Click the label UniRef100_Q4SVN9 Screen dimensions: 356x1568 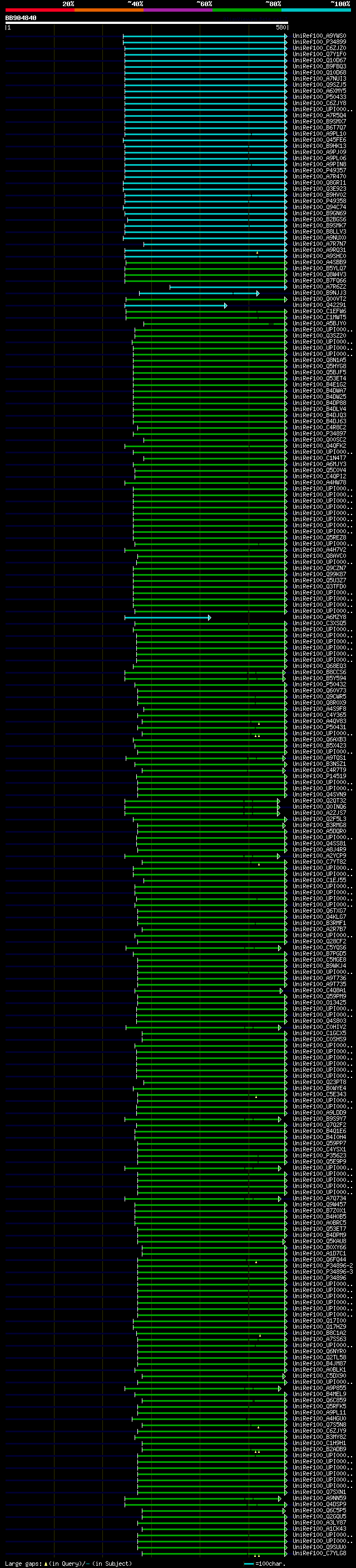319,795
